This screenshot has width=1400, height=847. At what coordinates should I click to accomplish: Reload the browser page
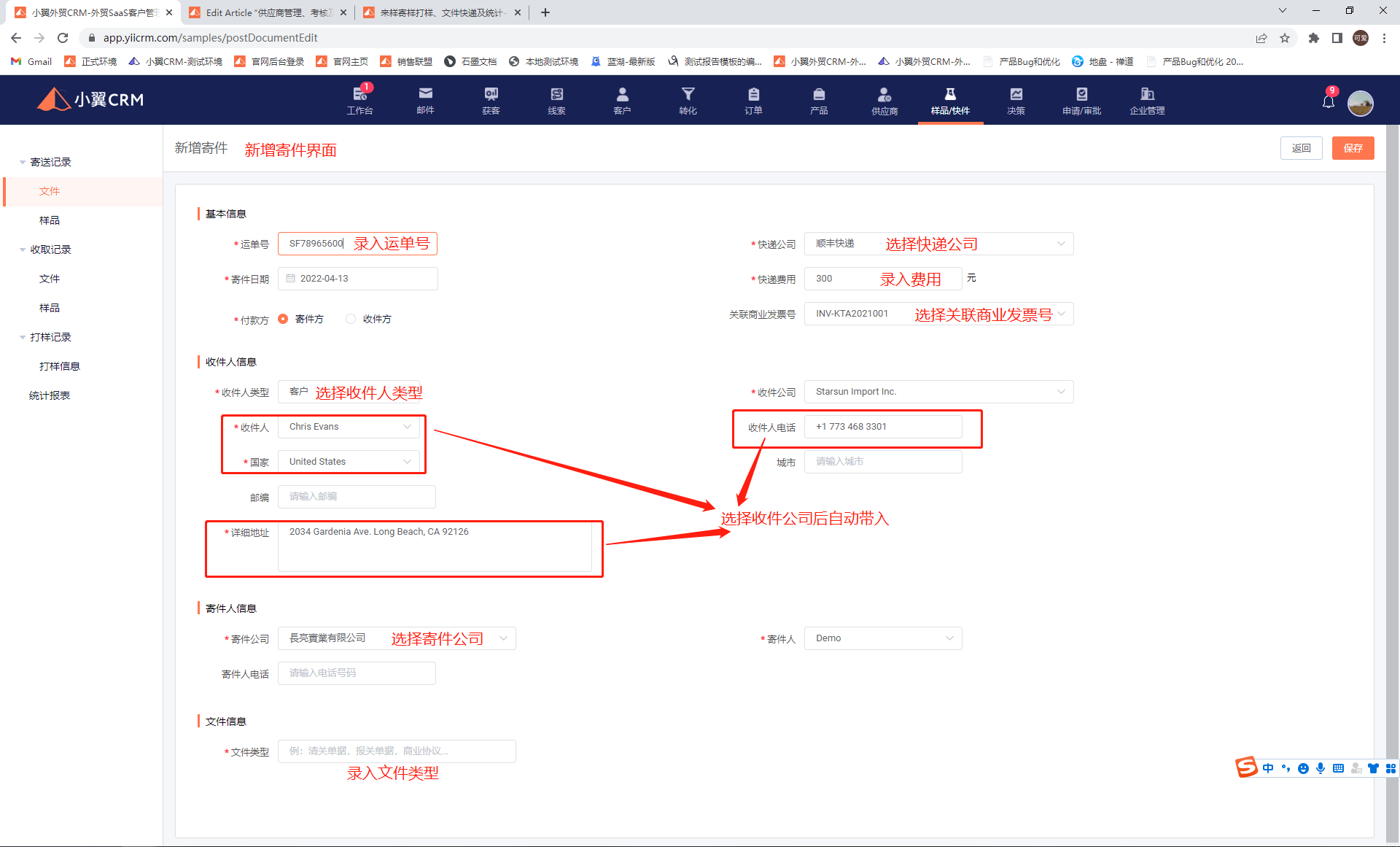(x=63, y=38)
